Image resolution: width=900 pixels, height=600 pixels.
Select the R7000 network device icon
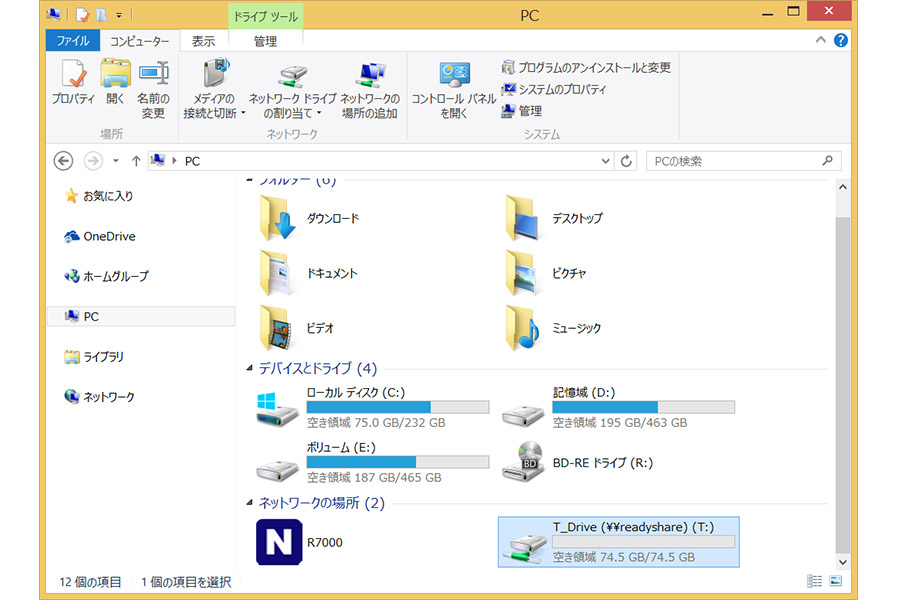pos(279,541)
